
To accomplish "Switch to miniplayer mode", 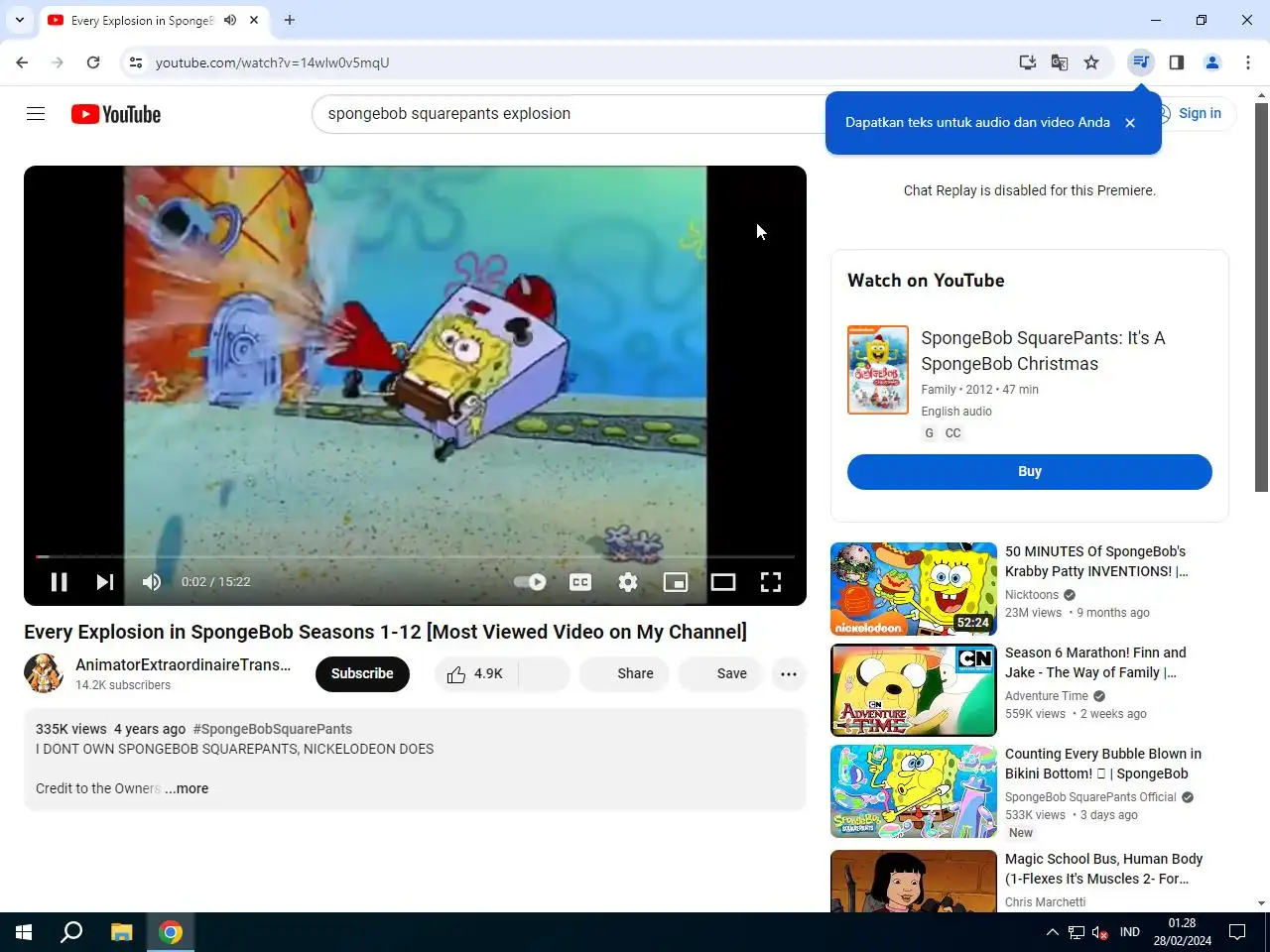I will click(676, 582).
